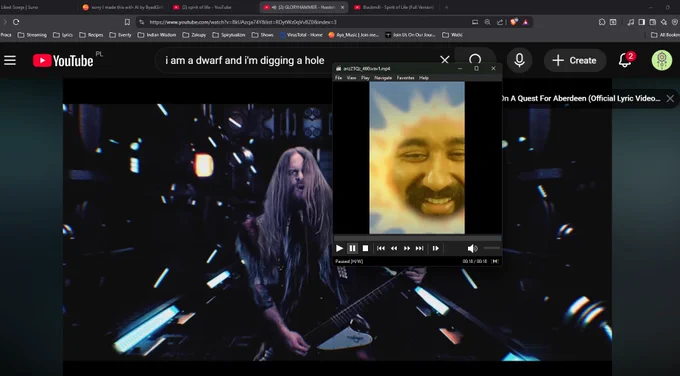
Task: Switch to 'sorry I made this with AI' tab
Action: [x=123, y=7]
